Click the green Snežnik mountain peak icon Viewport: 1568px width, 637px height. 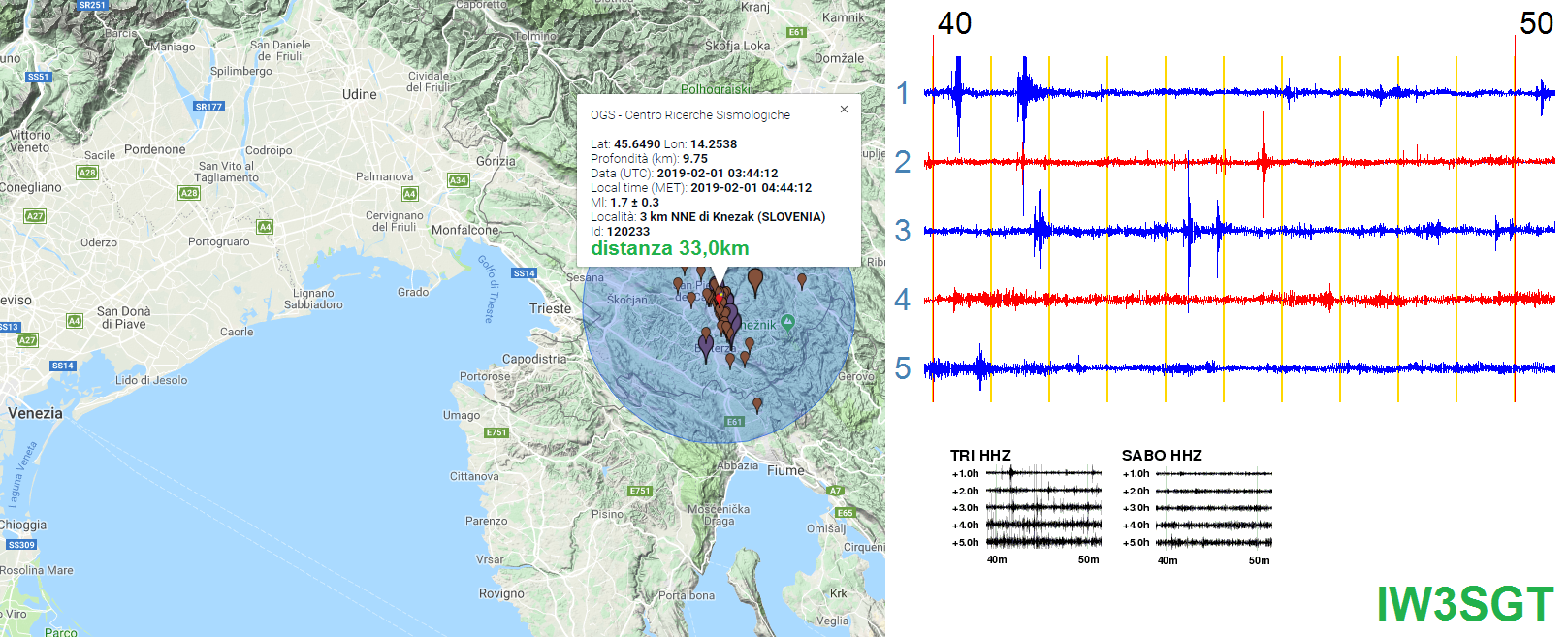click(x=787, y=323)
